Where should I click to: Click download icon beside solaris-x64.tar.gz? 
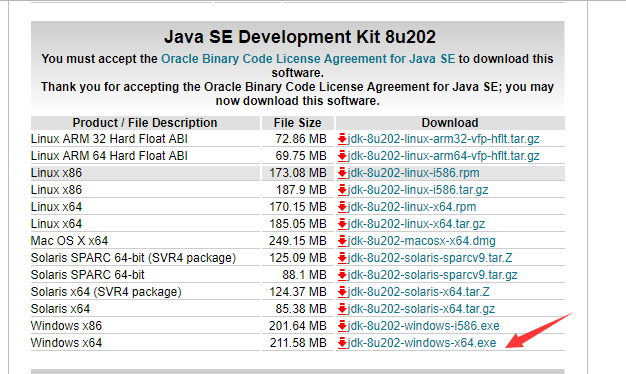[x=342, y=309]
